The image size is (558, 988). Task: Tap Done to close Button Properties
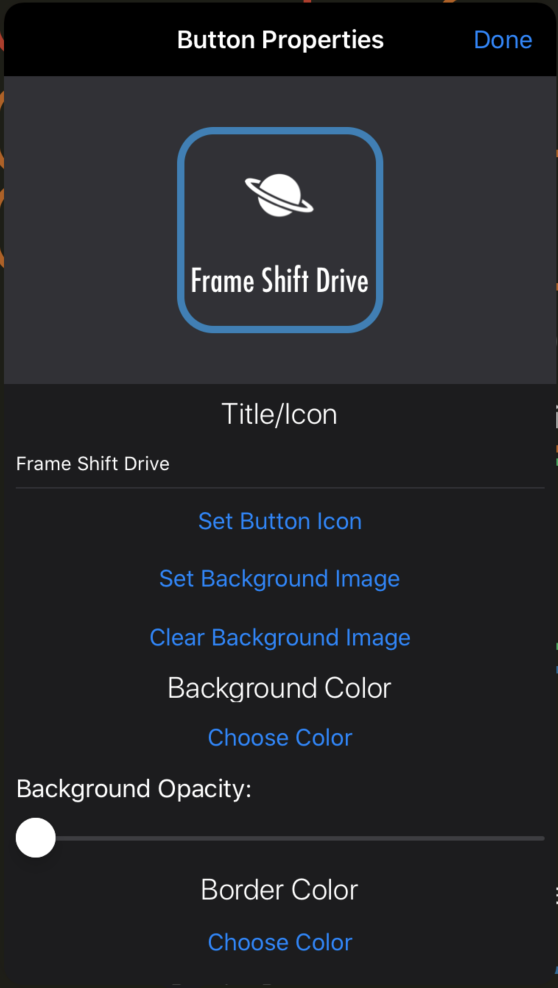coord(503,40)
